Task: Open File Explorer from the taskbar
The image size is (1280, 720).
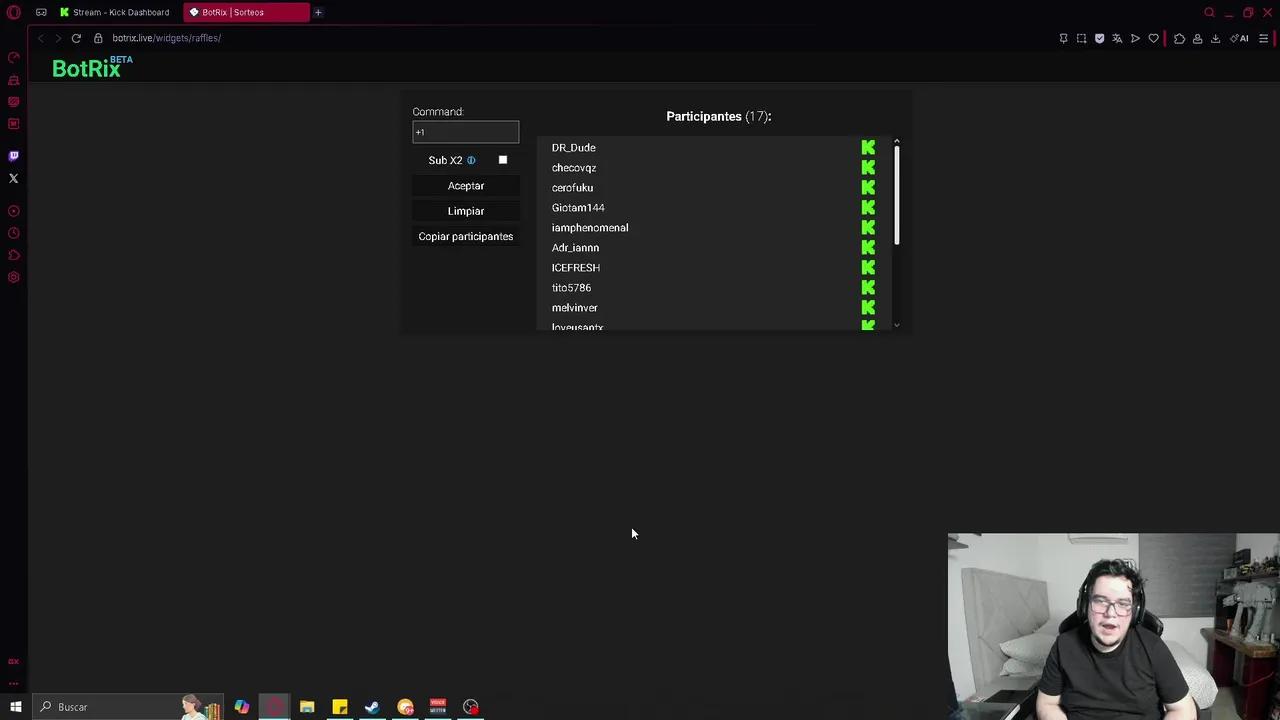Action: [307, 707]
